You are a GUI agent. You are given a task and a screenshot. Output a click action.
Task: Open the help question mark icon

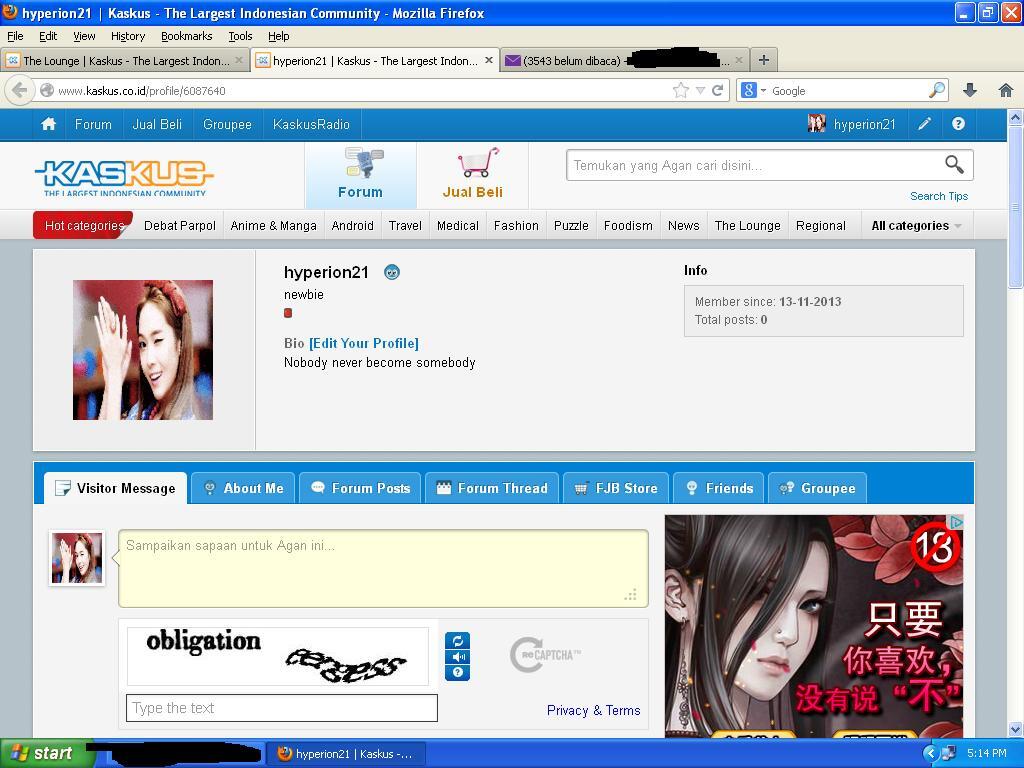click(x=958, y=124)
